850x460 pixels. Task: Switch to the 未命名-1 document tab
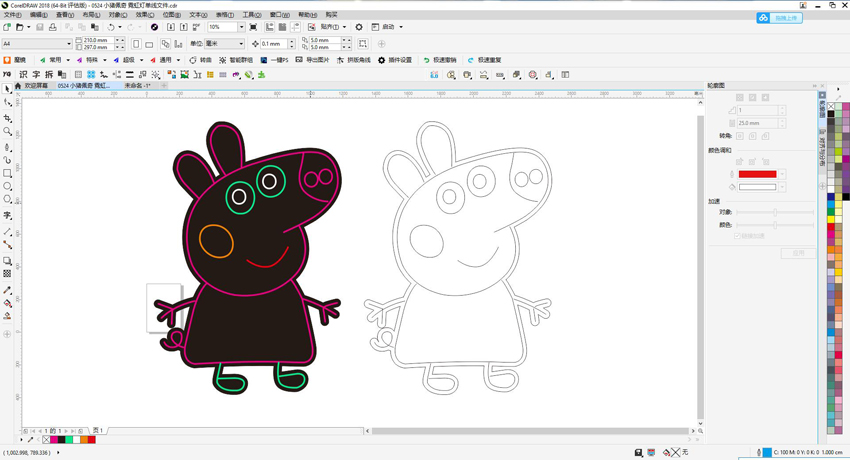point(137,86)
